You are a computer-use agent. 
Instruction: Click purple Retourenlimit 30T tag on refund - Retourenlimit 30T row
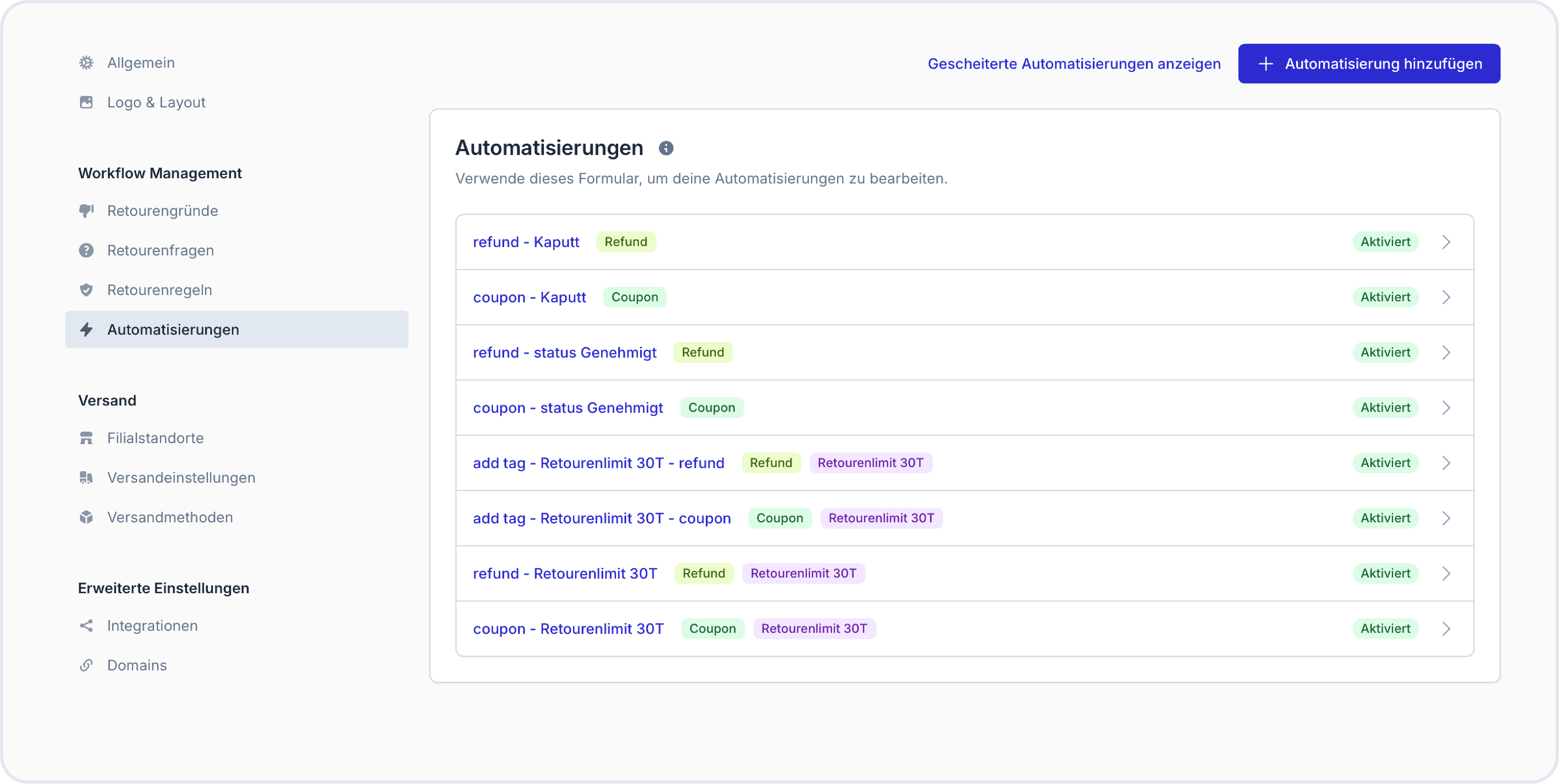coord(802,573)
